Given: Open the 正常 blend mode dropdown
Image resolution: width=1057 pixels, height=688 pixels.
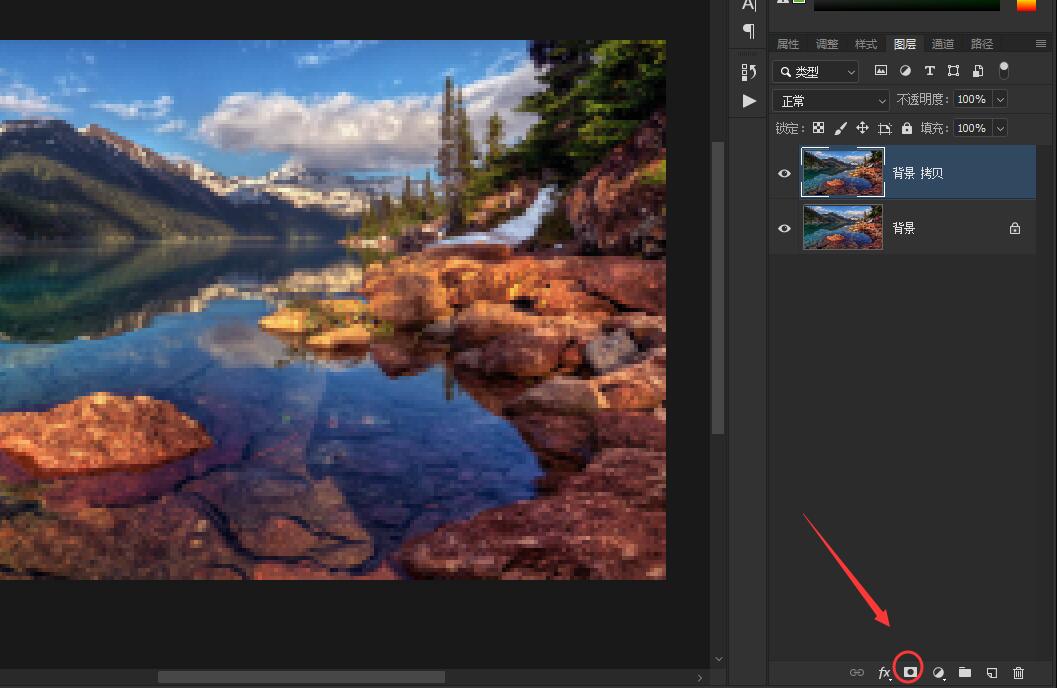Looking at the screenshot, I should (x=830, y=101).
